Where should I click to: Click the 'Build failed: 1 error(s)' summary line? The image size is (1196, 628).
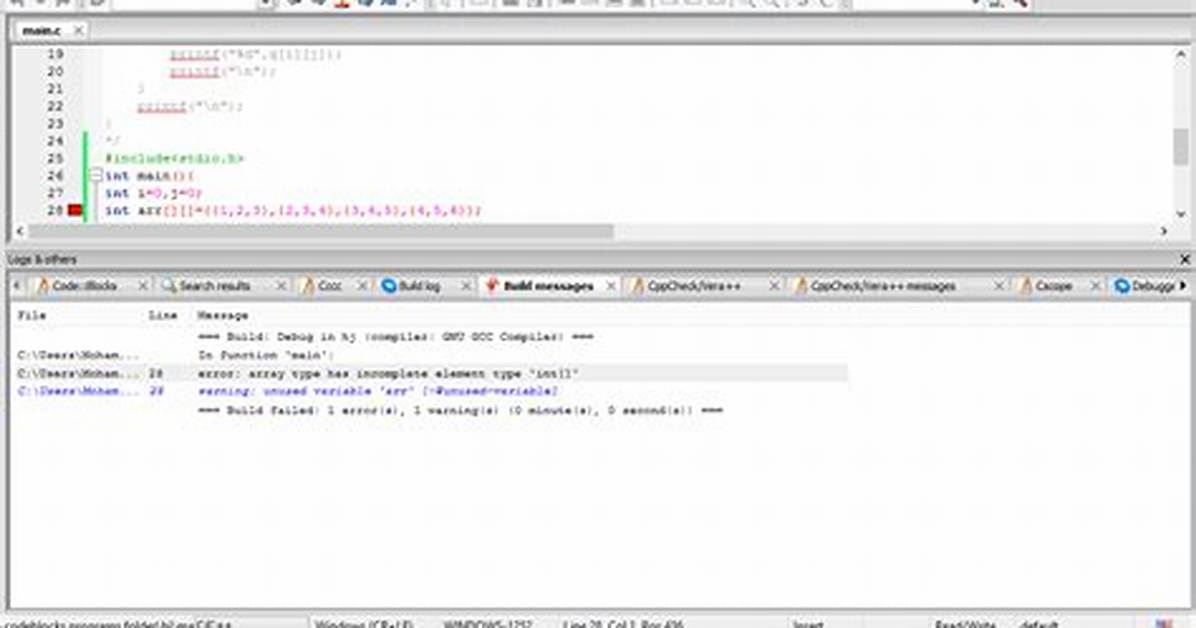(x=460, y=411)
